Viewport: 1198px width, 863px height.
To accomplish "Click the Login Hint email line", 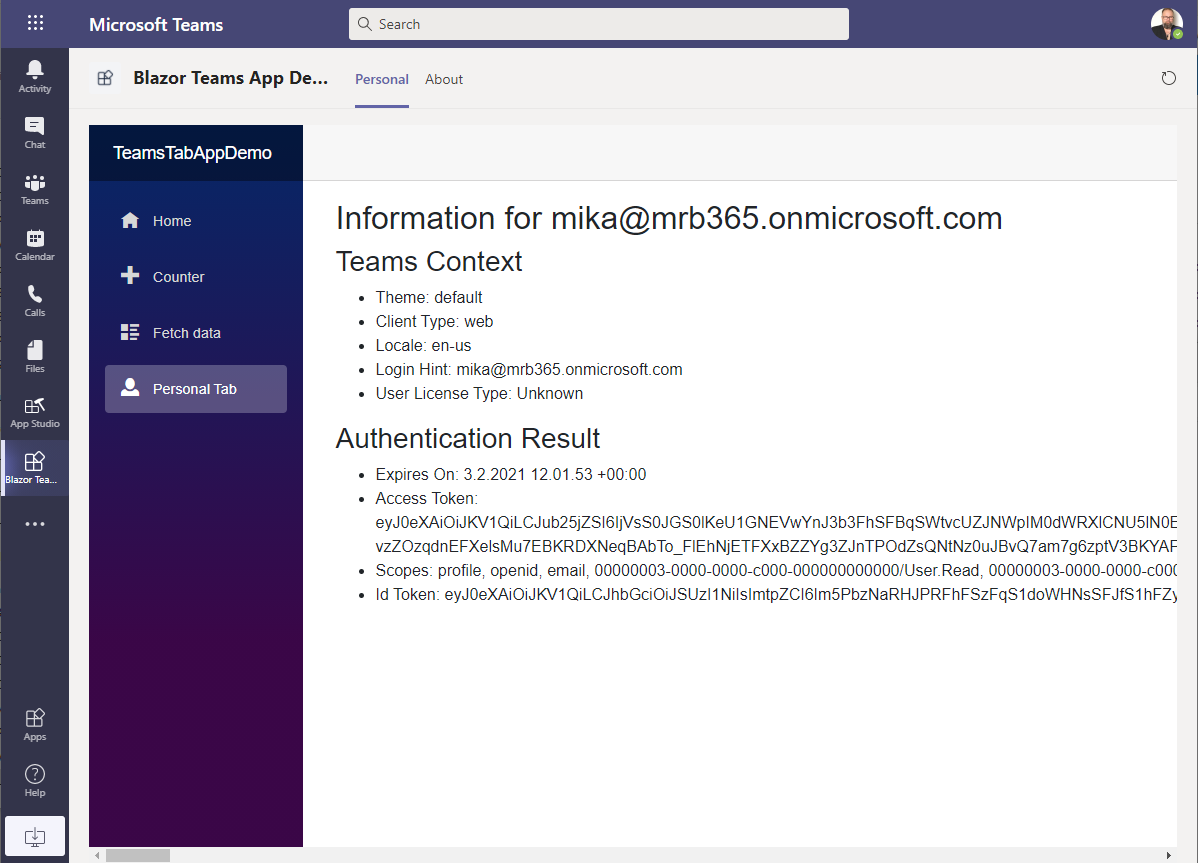I will pyautogui.click(x=529, y=370).
